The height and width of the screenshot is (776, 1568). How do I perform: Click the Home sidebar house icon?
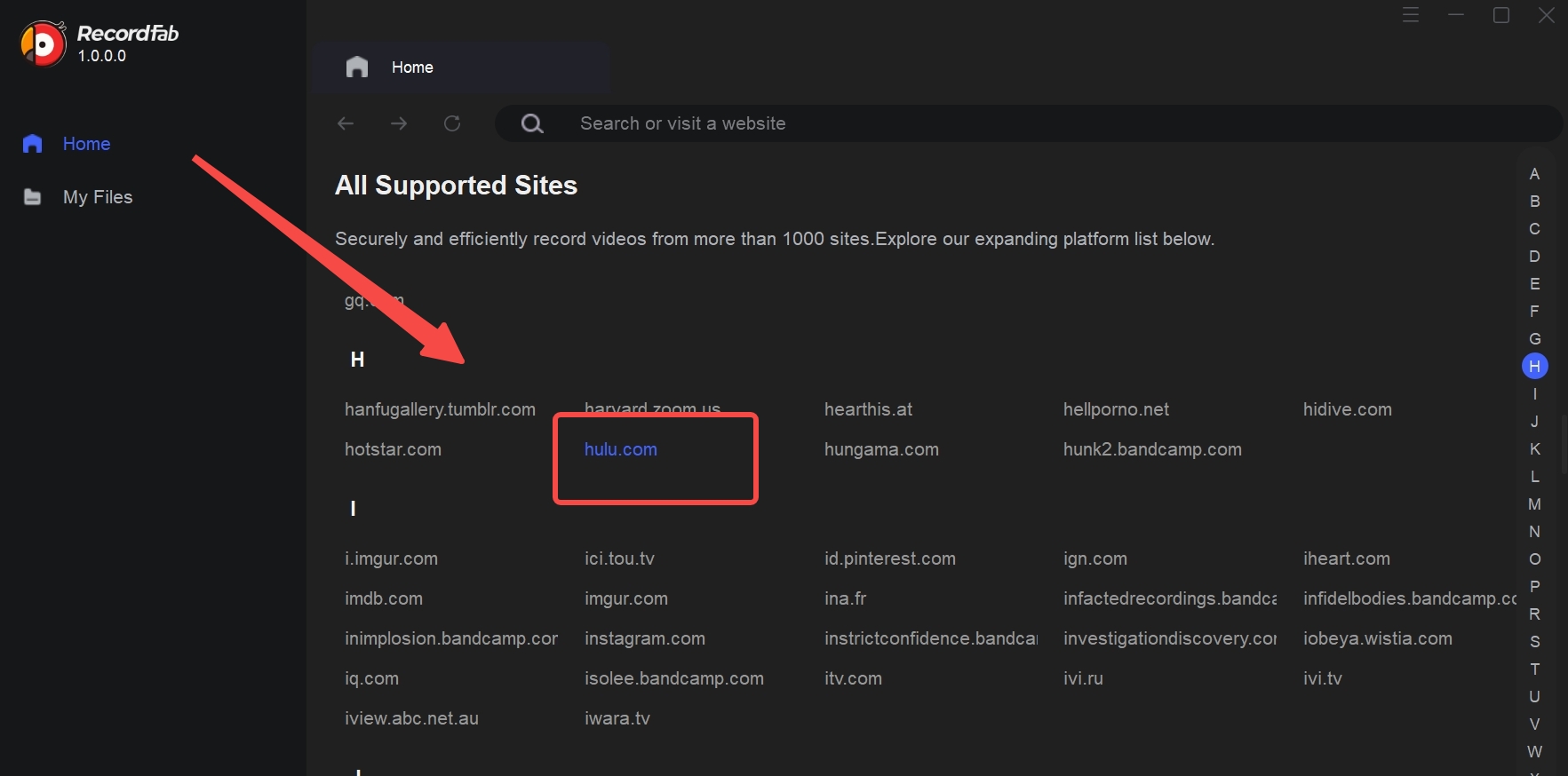pyautogui.click(x=33, y=144)
